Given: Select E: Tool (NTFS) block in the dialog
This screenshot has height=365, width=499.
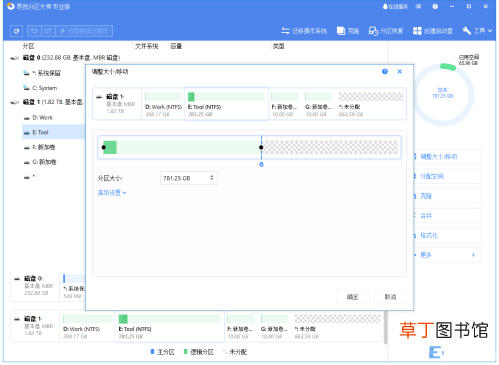Looking at the screenshot, I should pyautogui.click(x=226, y=104).
